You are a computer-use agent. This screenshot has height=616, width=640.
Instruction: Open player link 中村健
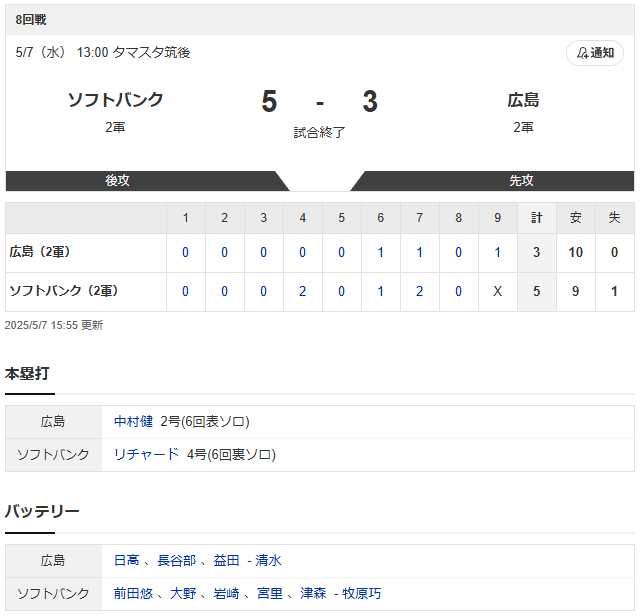coord(133,421)
